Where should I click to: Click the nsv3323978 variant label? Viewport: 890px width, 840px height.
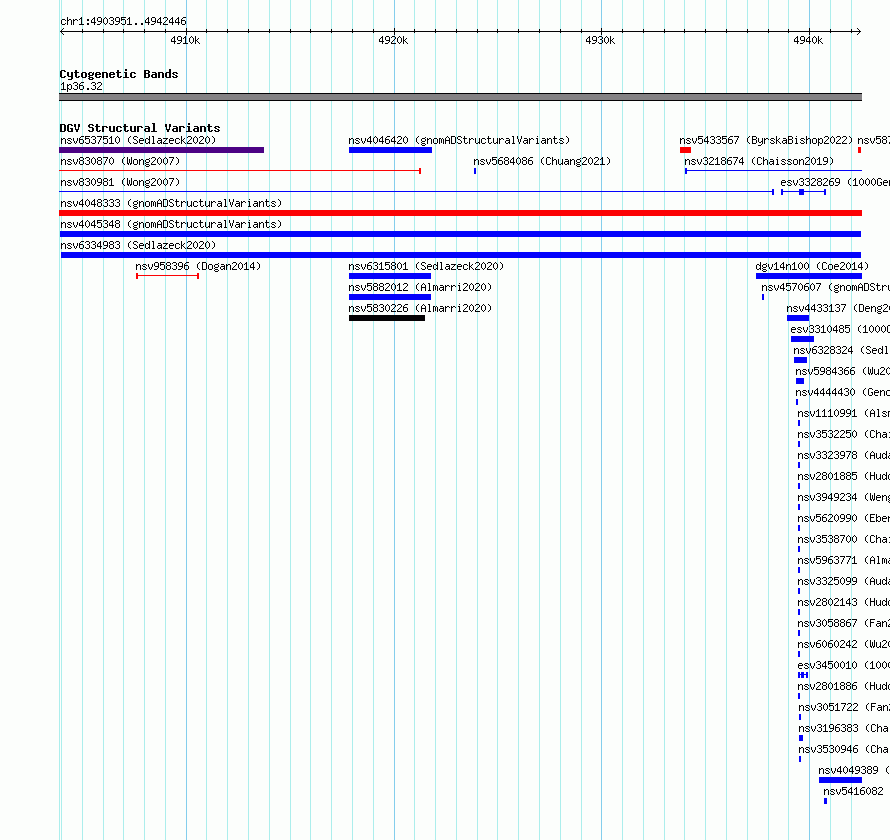843,455
